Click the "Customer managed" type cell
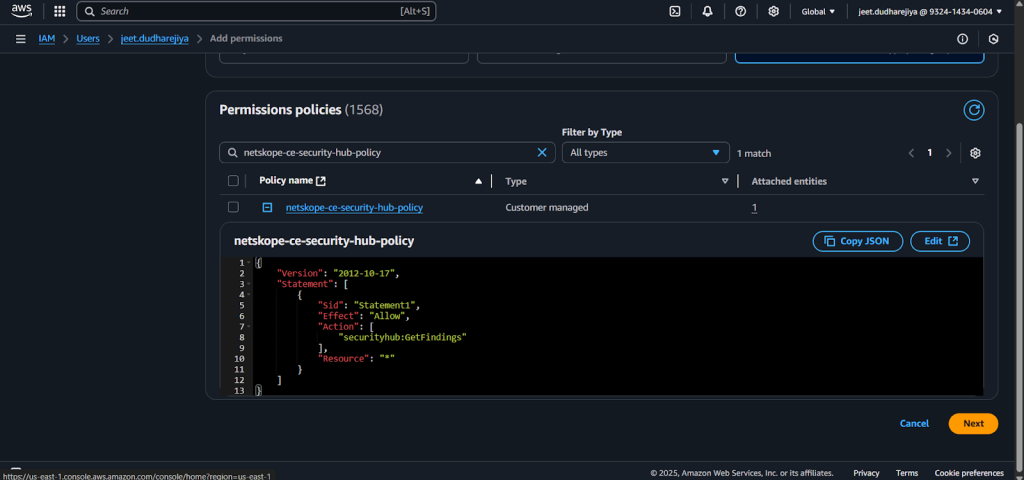This screenshot has height=480, width=1024. [547, 207]
